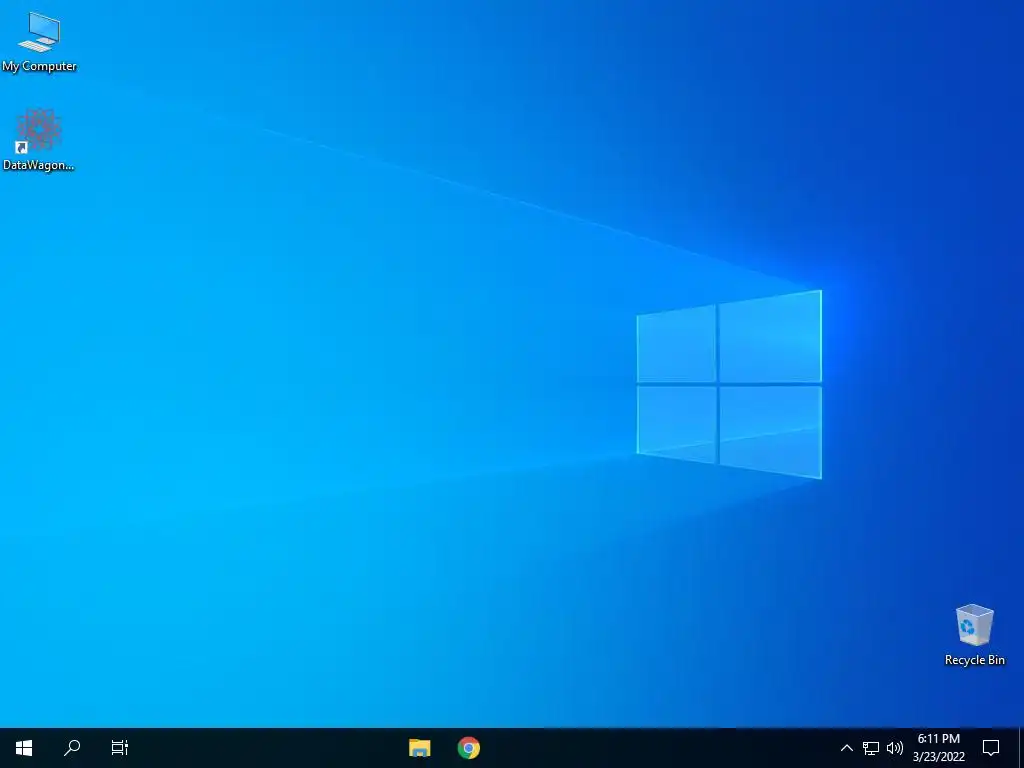Open the Windows Start menu
This screenshot has height=768, width=1024.
24,748
